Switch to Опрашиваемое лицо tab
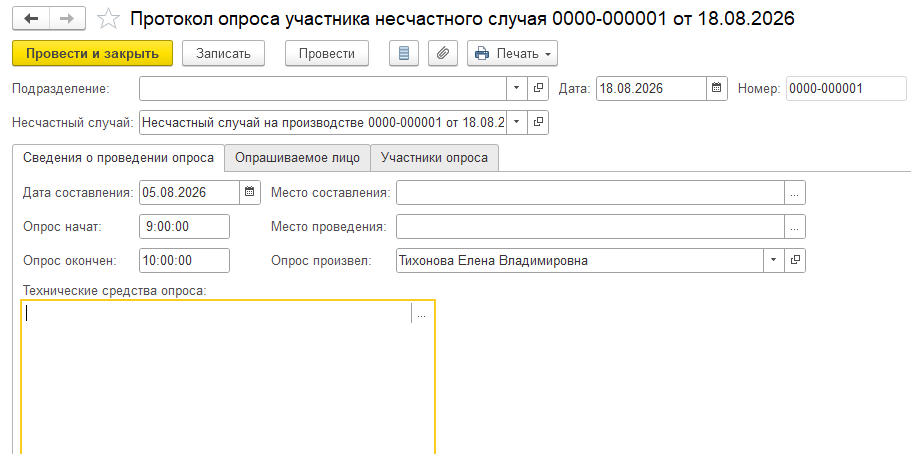911x454 pixels. (297, 158)
